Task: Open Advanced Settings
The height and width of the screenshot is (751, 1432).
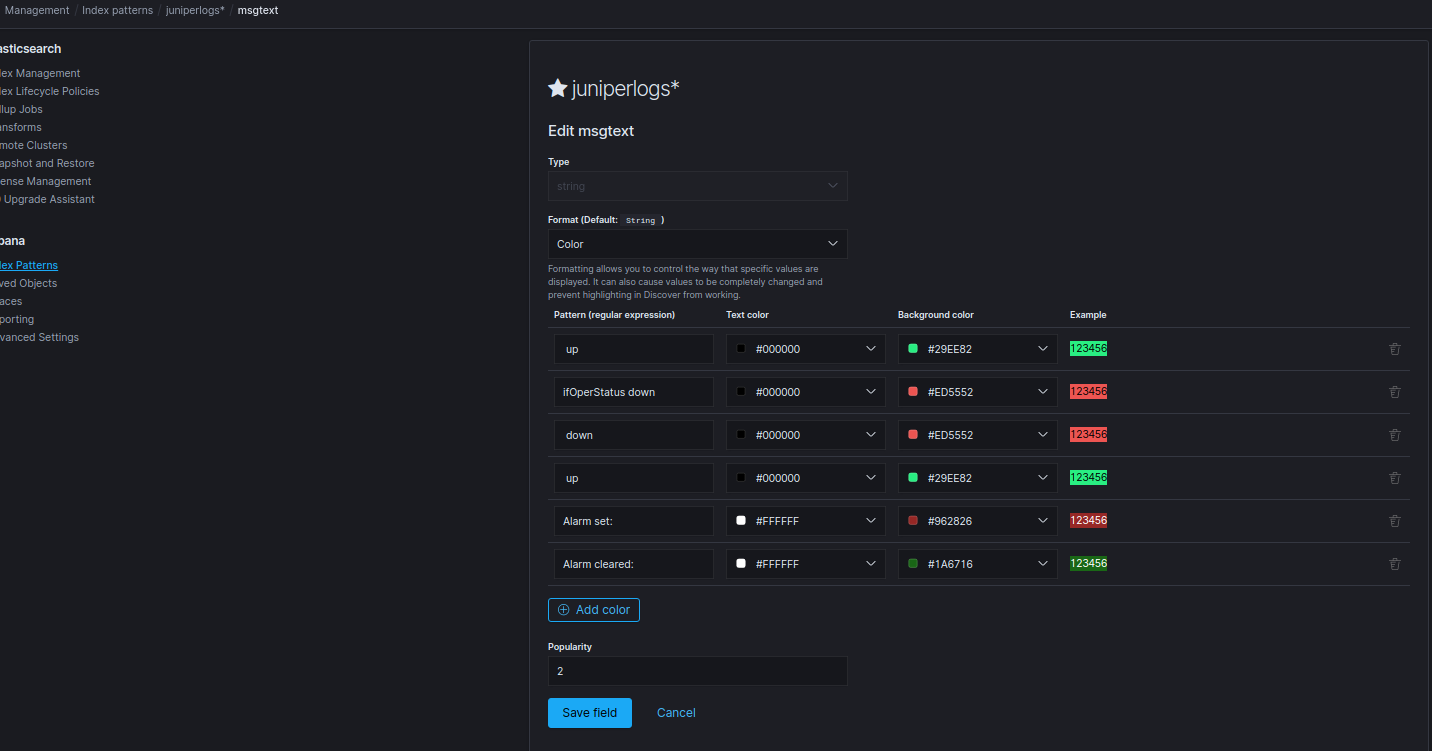Action: point(40,337)
